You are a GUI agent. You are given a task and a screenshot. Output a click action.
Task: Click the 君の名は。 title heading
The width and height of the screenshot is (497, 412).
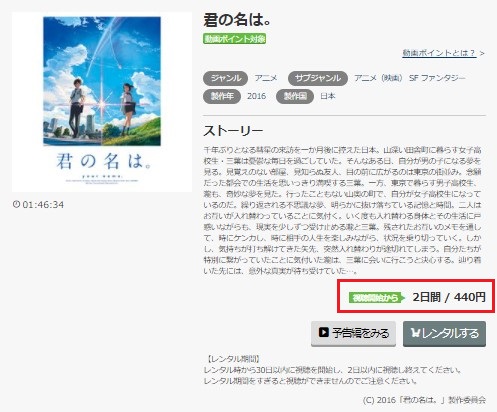click(237, 20)
